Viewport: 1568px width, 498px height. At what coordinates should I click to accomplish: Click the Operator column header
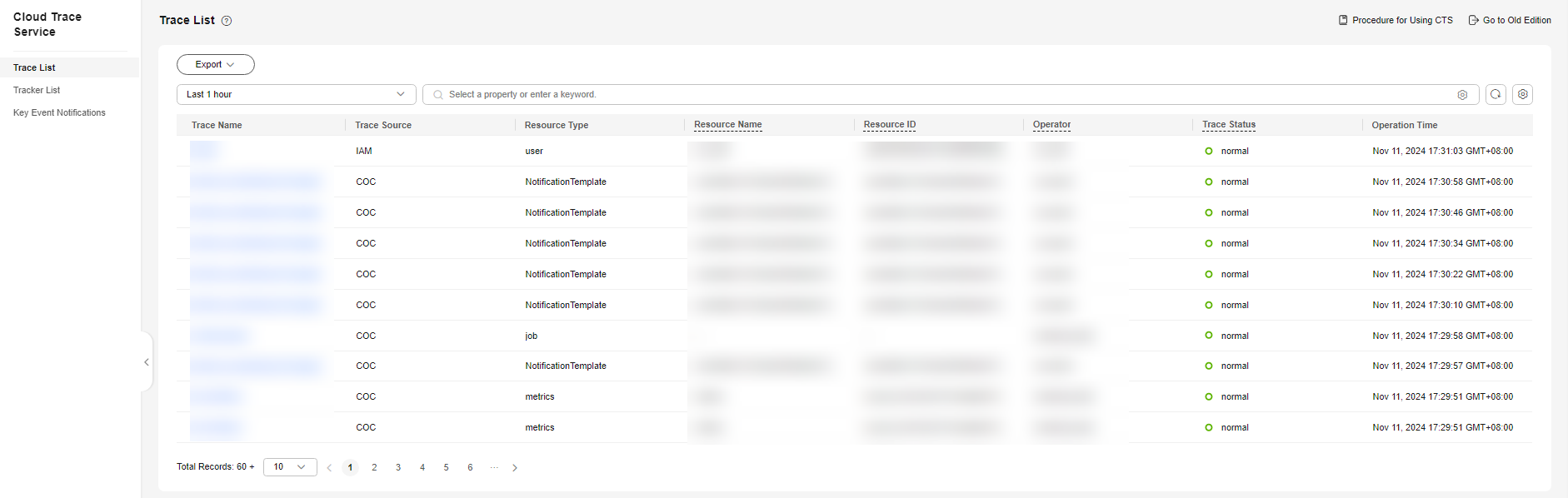coord(1051,125)
